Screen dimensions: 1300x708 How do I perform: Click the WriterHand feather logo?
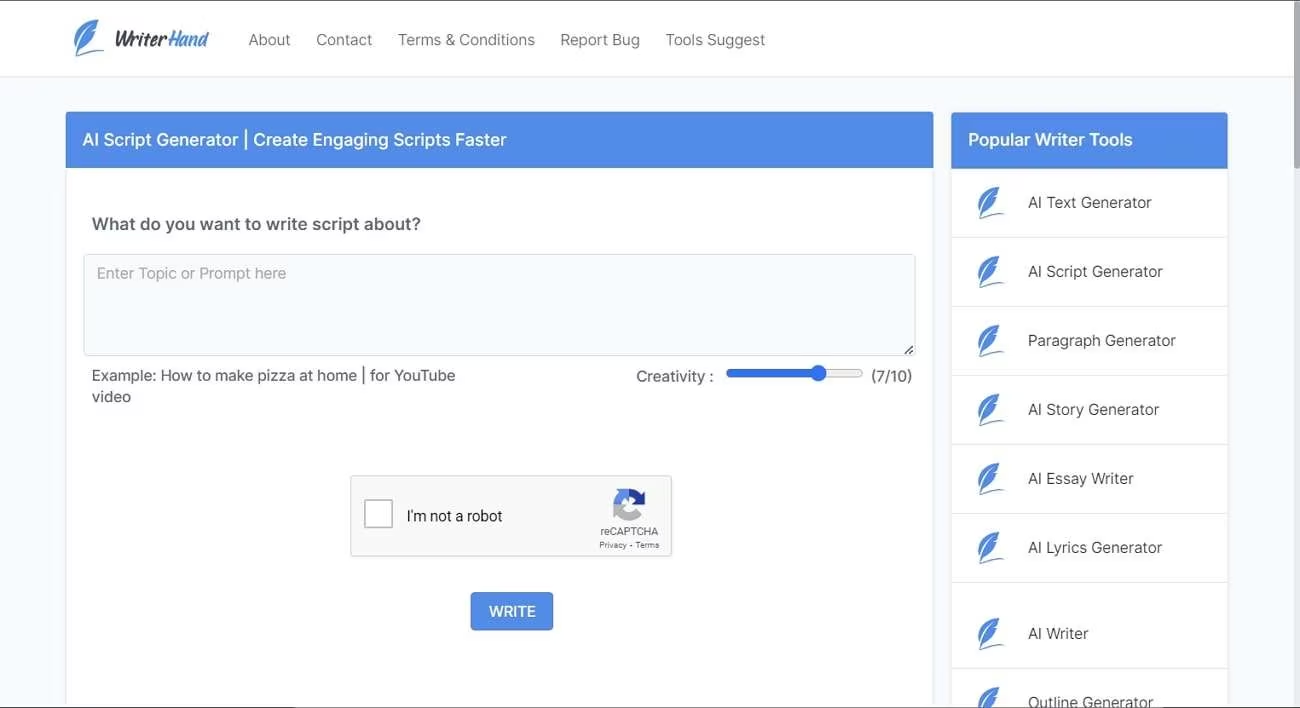pos(89,39)
